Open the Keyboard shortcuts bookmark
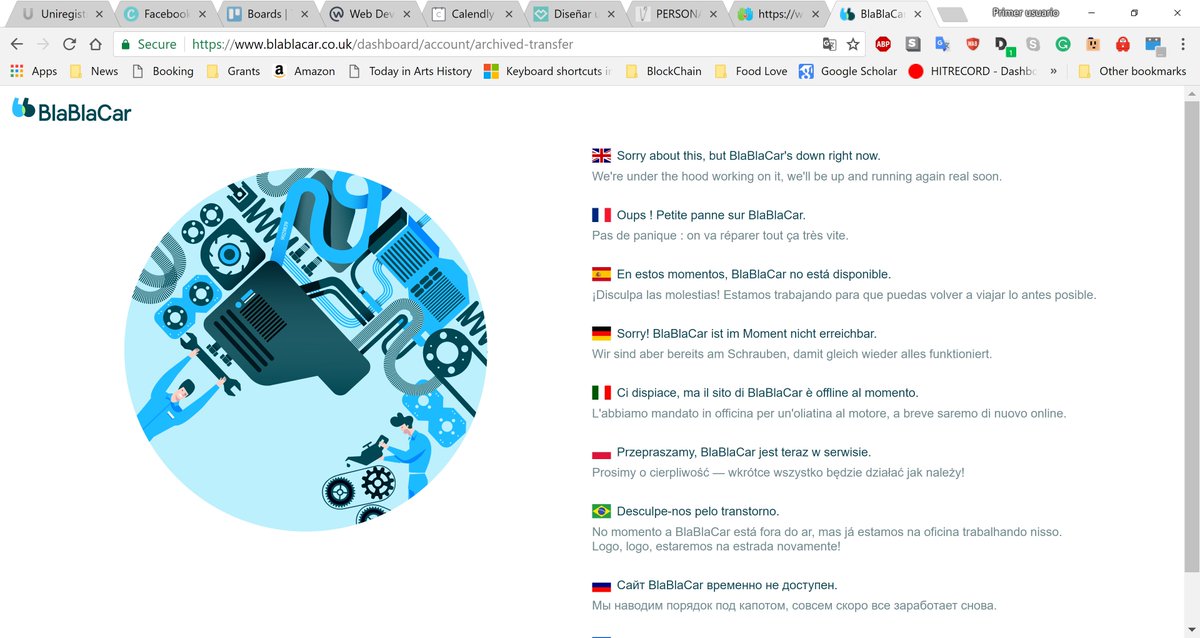This screenshot has height=638, width=1200. pos(548,71)
